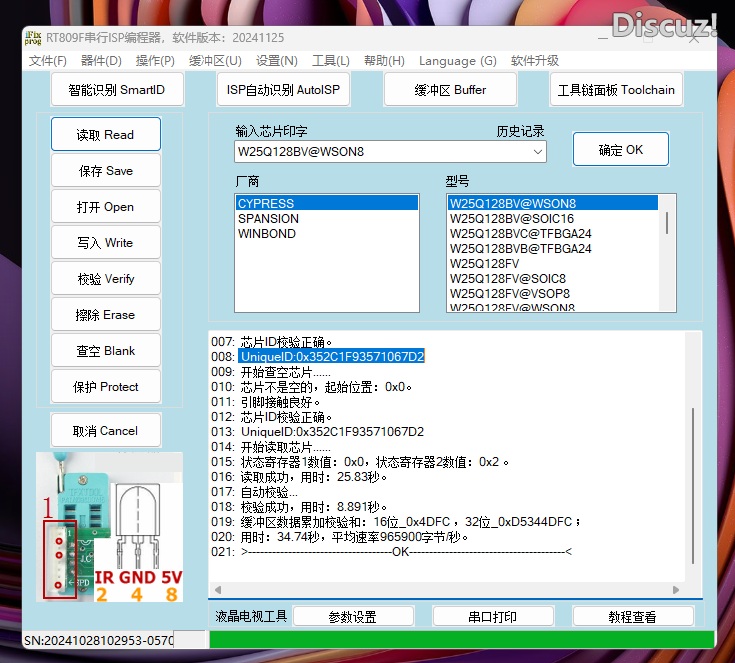Click the 保存 Save button
The width and height of the screenshot is (735, 663).
[106, 171]
